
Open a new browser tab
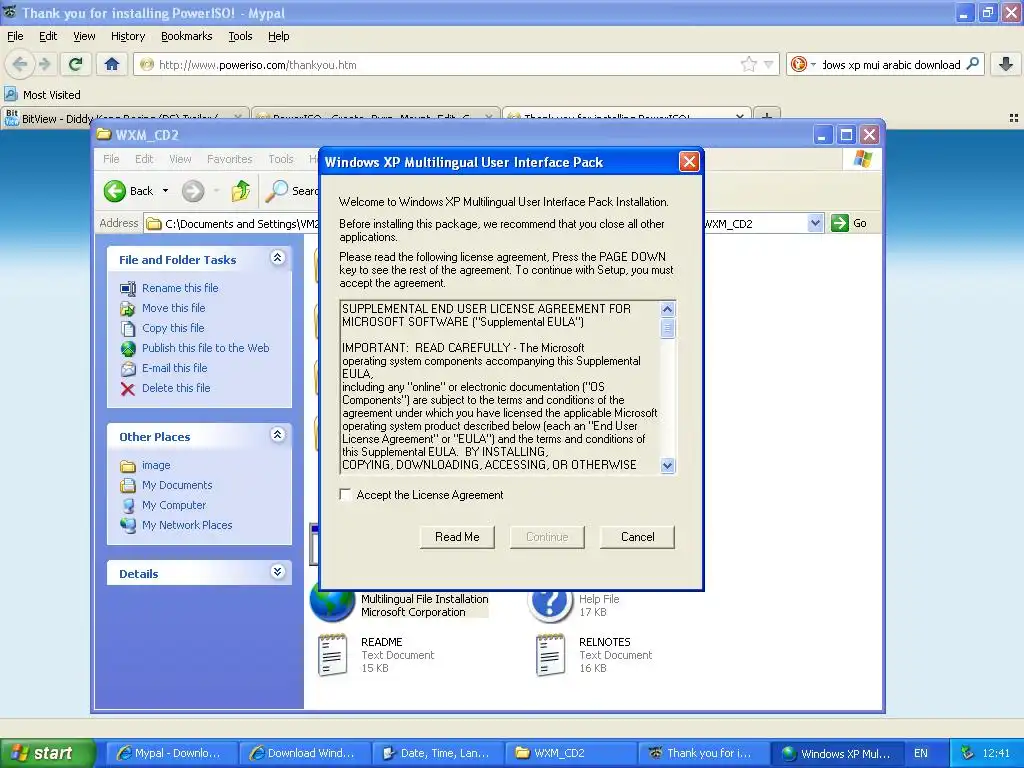pyautogui.click(x=767, y=115)
